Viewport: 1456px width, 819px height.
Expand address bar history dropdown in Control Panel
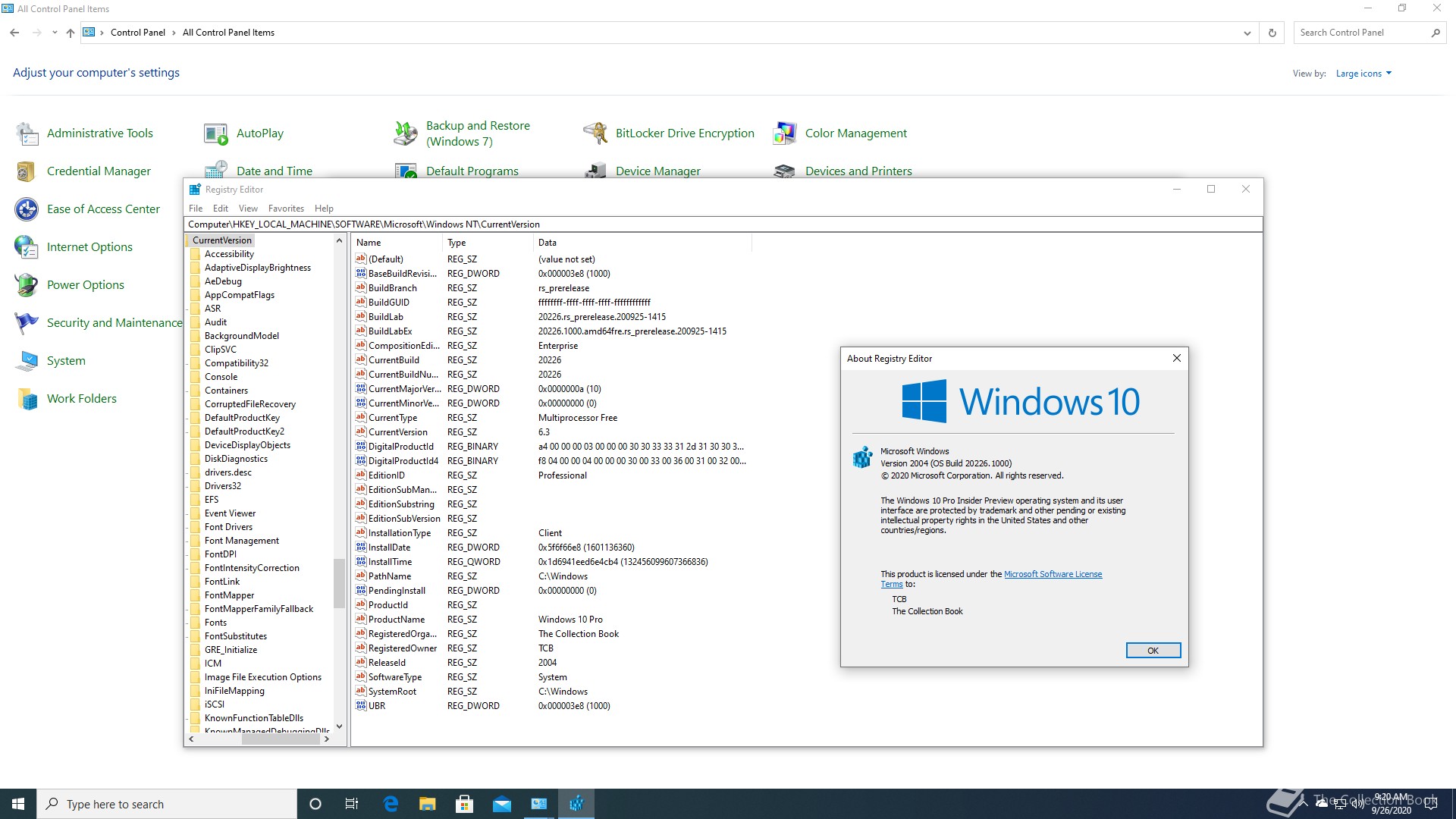1247,33
